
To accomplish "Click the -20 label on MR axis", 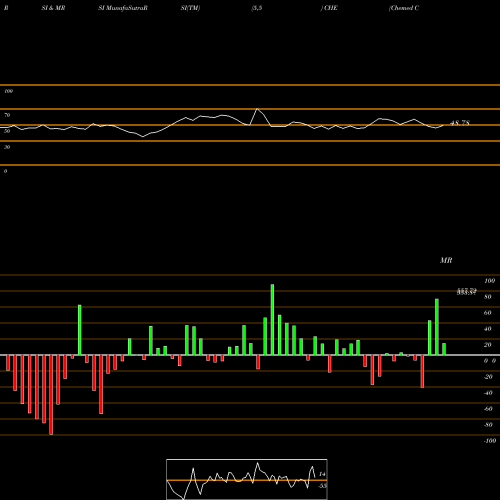I will click(x=488, y=377).
